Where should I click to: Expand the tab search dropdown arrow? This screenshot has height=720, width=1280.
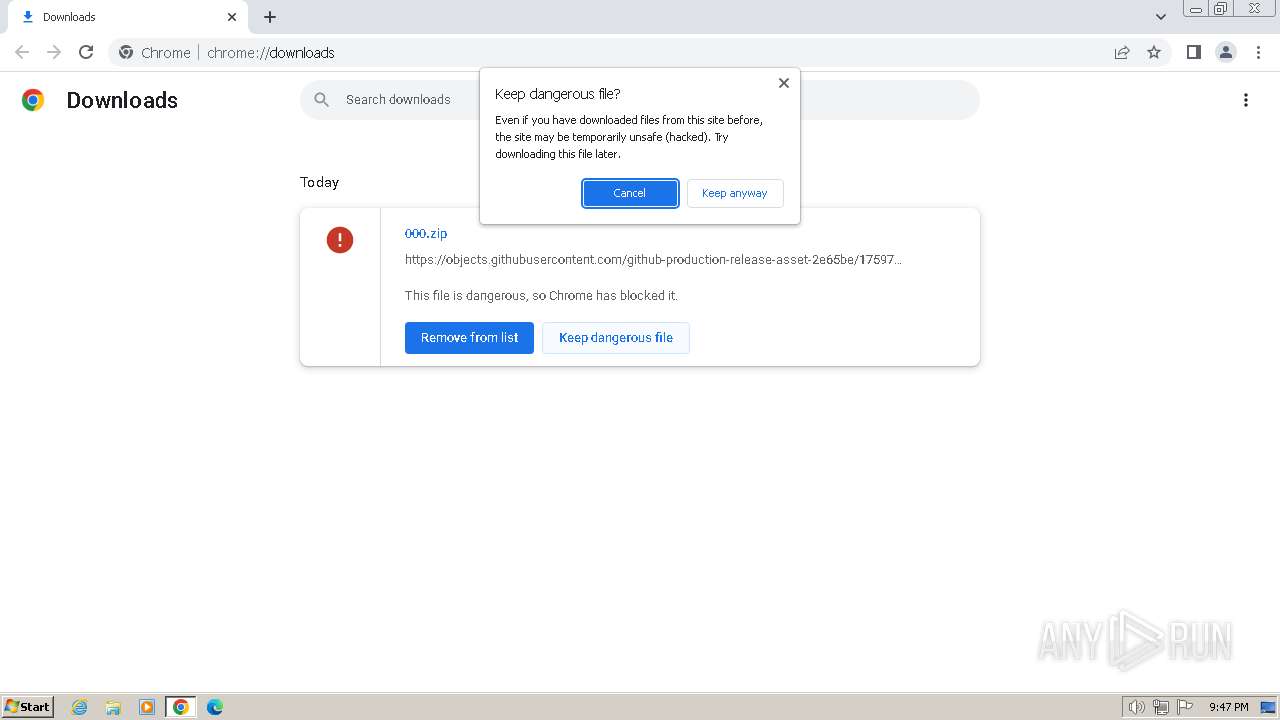[1161, 17]
